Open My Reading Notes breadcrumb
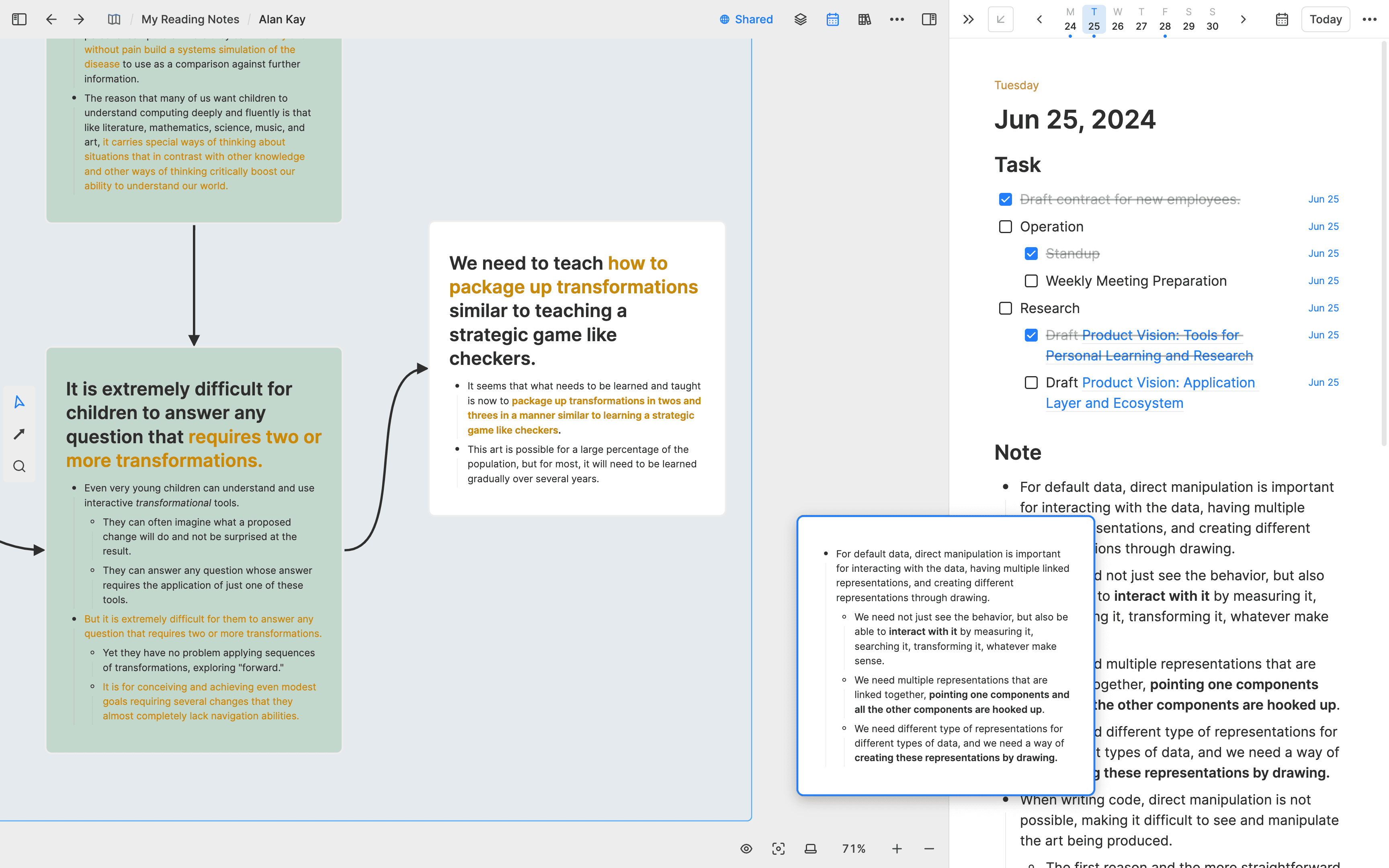The width and height of the screenshot is (1389, 868). tap(190, 19)
